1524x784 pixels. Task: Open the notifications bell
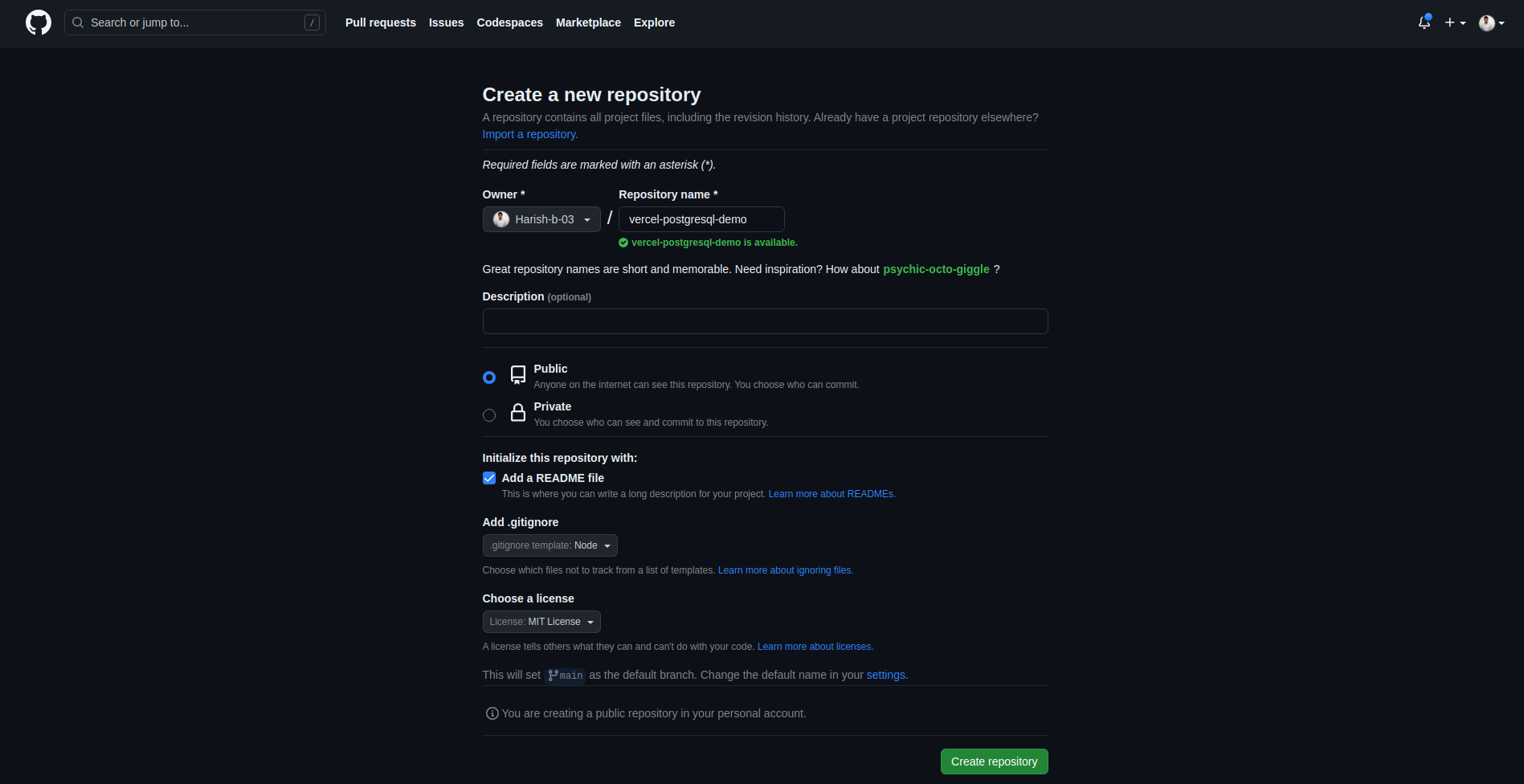click(1424, 22)
